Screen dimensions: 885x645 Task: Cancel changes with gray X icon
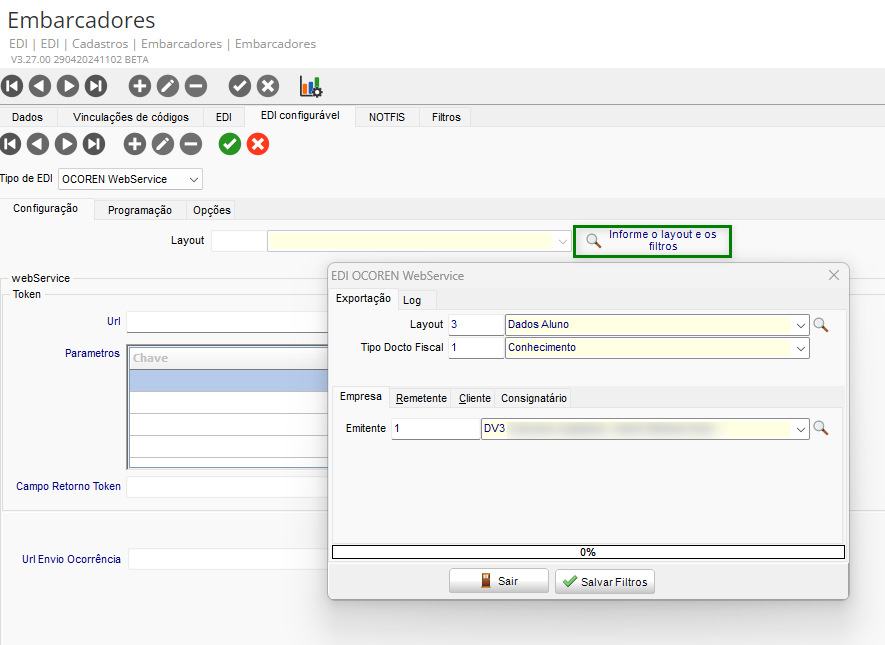[x=268, y=86]
